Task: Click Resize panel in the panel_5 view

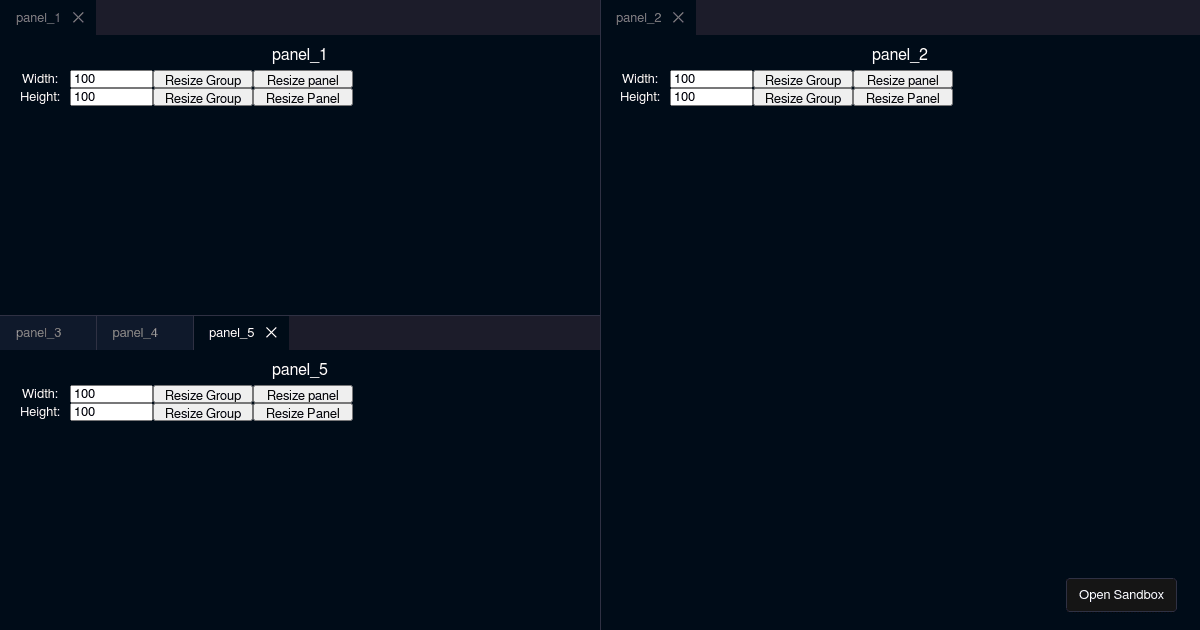Action: [x=303, y=395]
